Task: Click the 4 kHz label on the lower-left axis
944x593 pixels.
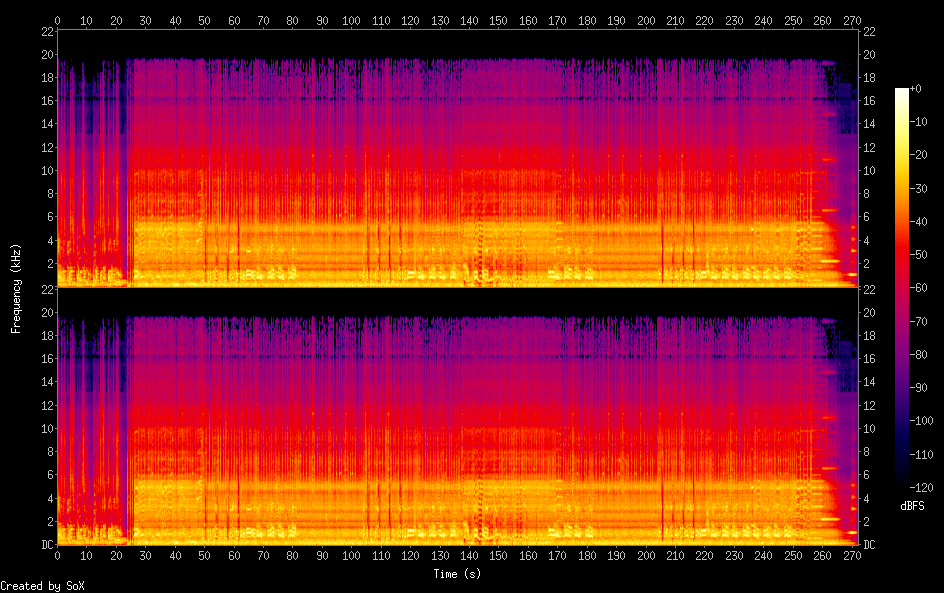Action: tap(47, 498)
